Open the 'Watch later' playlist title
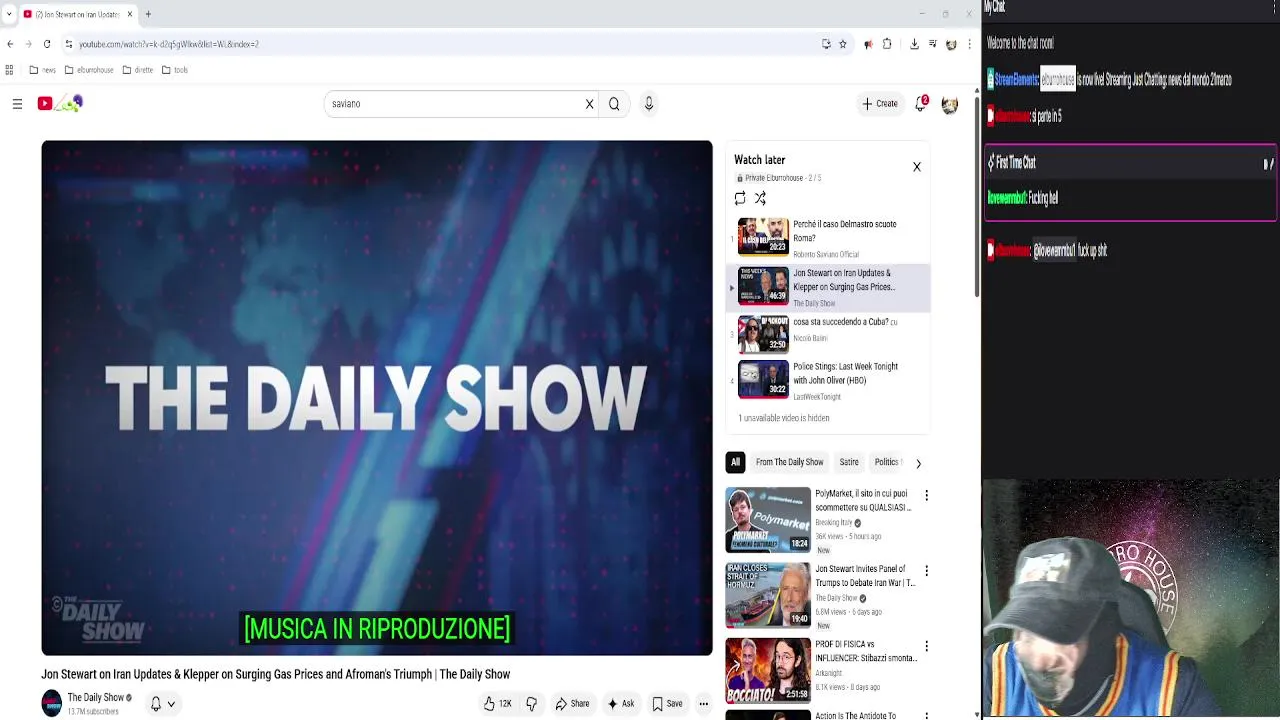Screen dimensions: 1280x720 760,160
